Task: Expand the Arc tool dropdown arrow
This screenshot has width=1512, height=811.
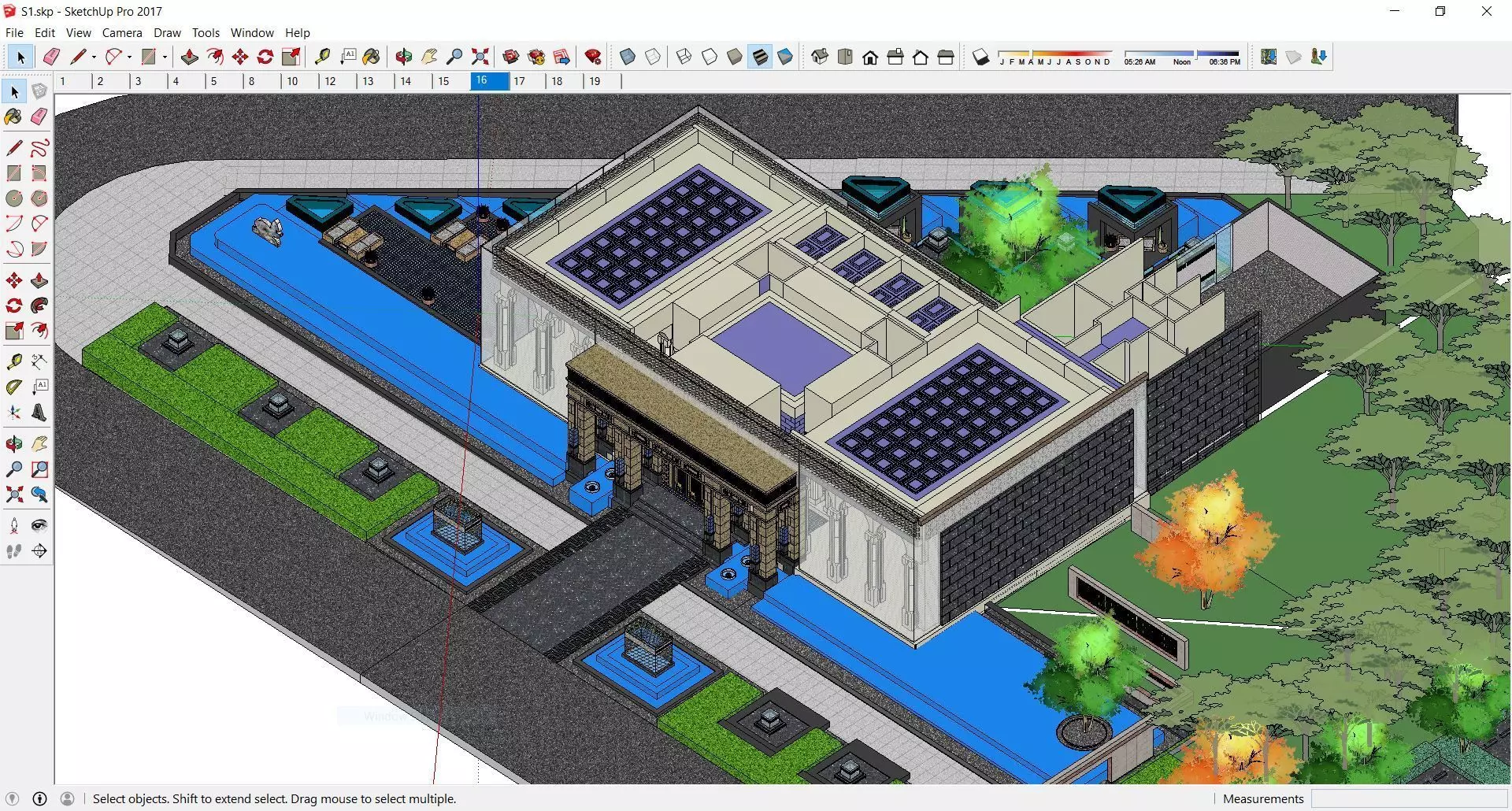Action: [x=129, y=57]
